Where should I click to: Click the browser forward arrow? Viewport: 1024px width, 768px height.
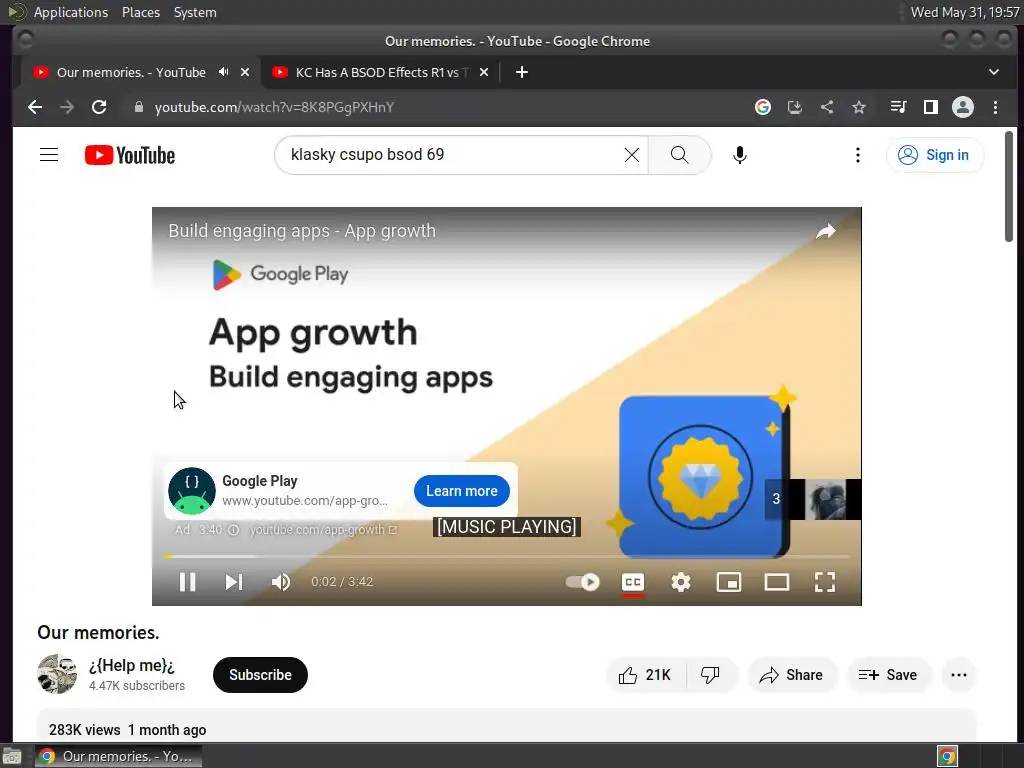[x=67, y=107]
